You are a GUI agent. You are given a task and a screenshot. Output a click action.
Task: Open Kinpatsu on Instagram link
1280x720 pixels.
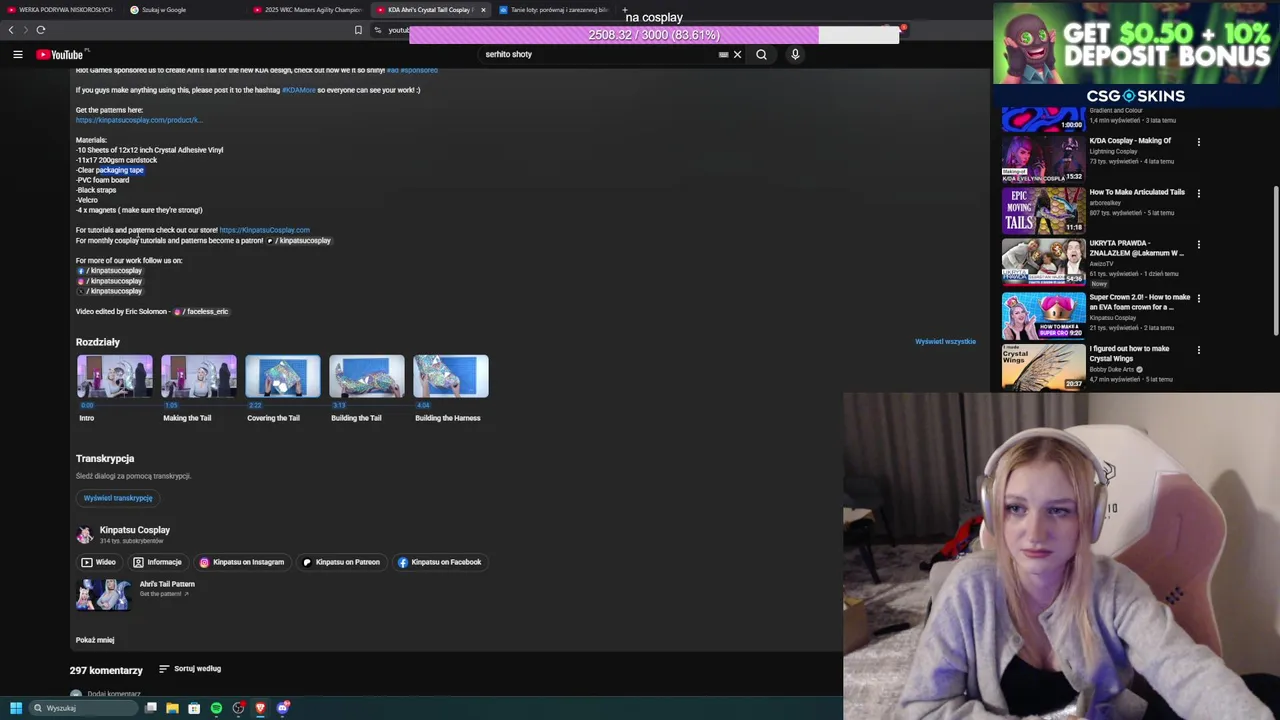(x=242, y=562)
